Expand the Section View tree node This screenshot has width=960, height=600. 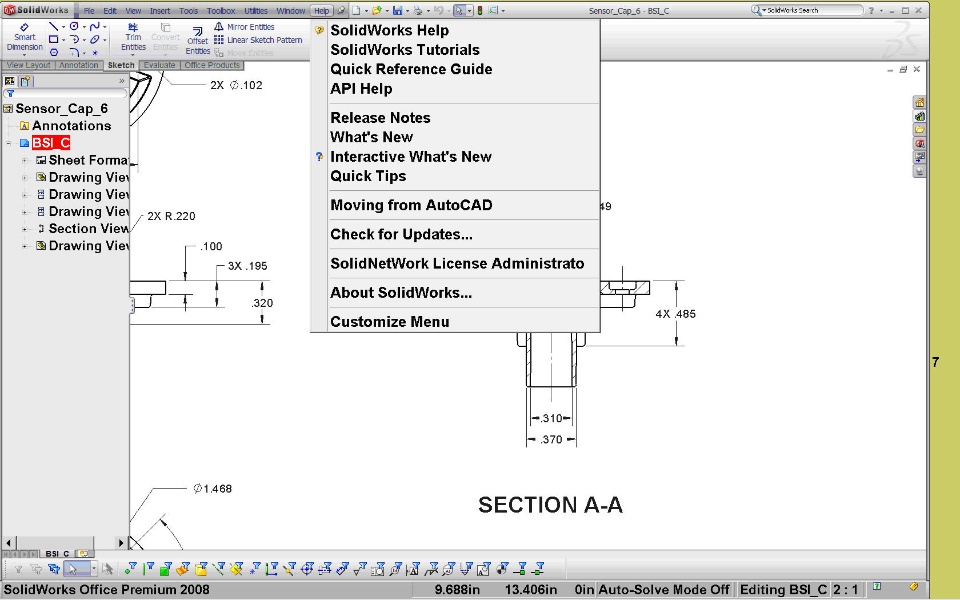(x=24, y=229)
